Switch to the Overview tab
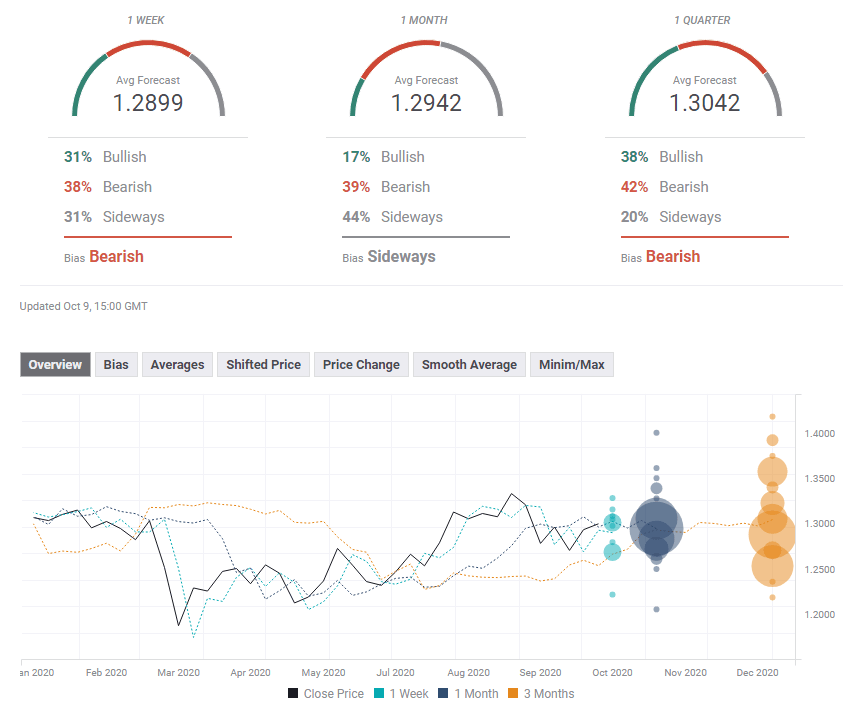This screenshot has height=708, width=843. point(55,365)
